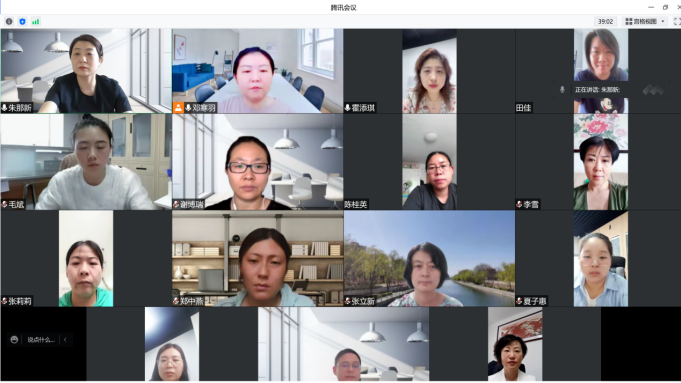
Task: Enter full screen mode icon
Action: click(677, 21)
